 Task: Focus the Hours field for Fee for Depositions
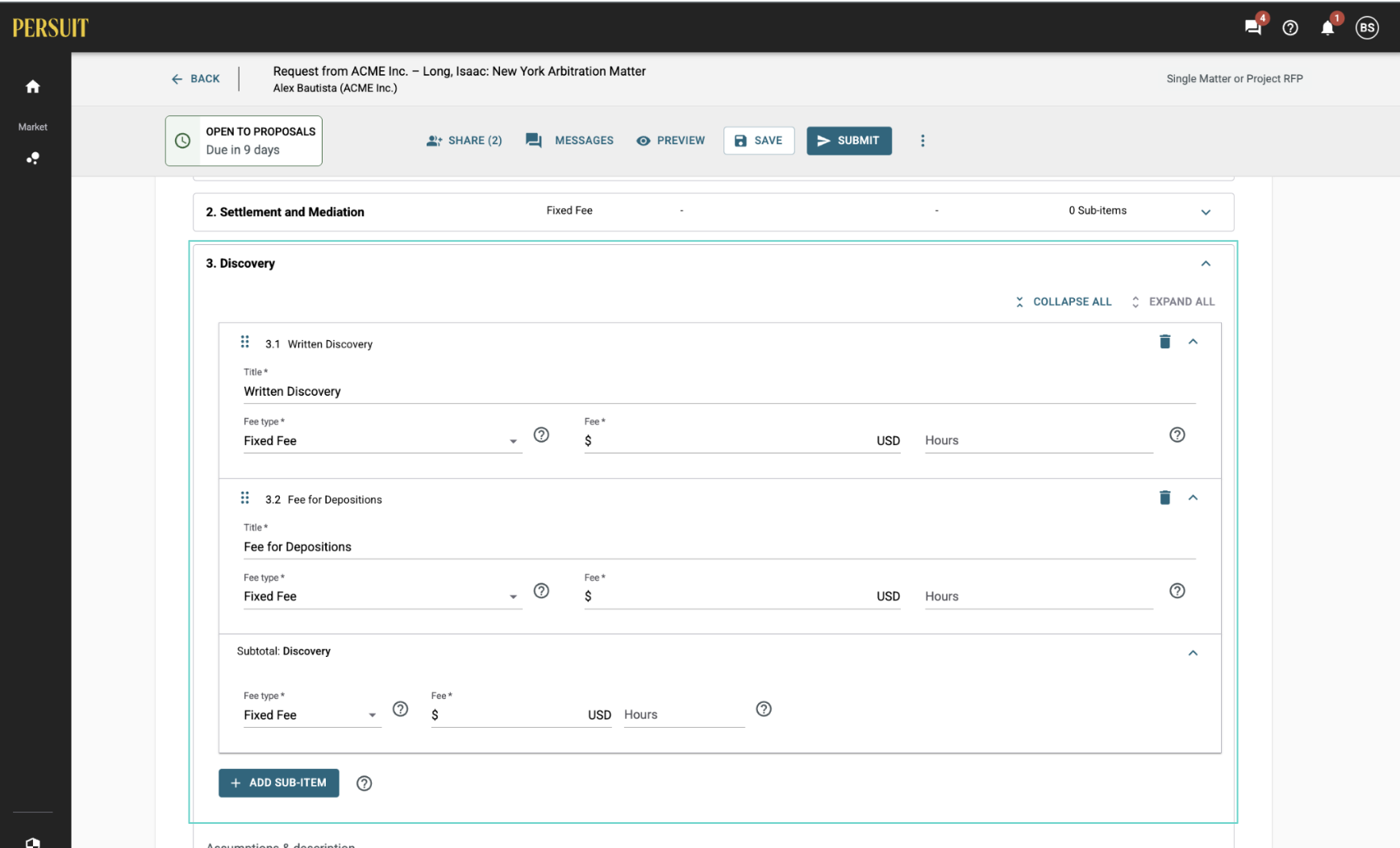[1039, 597]
